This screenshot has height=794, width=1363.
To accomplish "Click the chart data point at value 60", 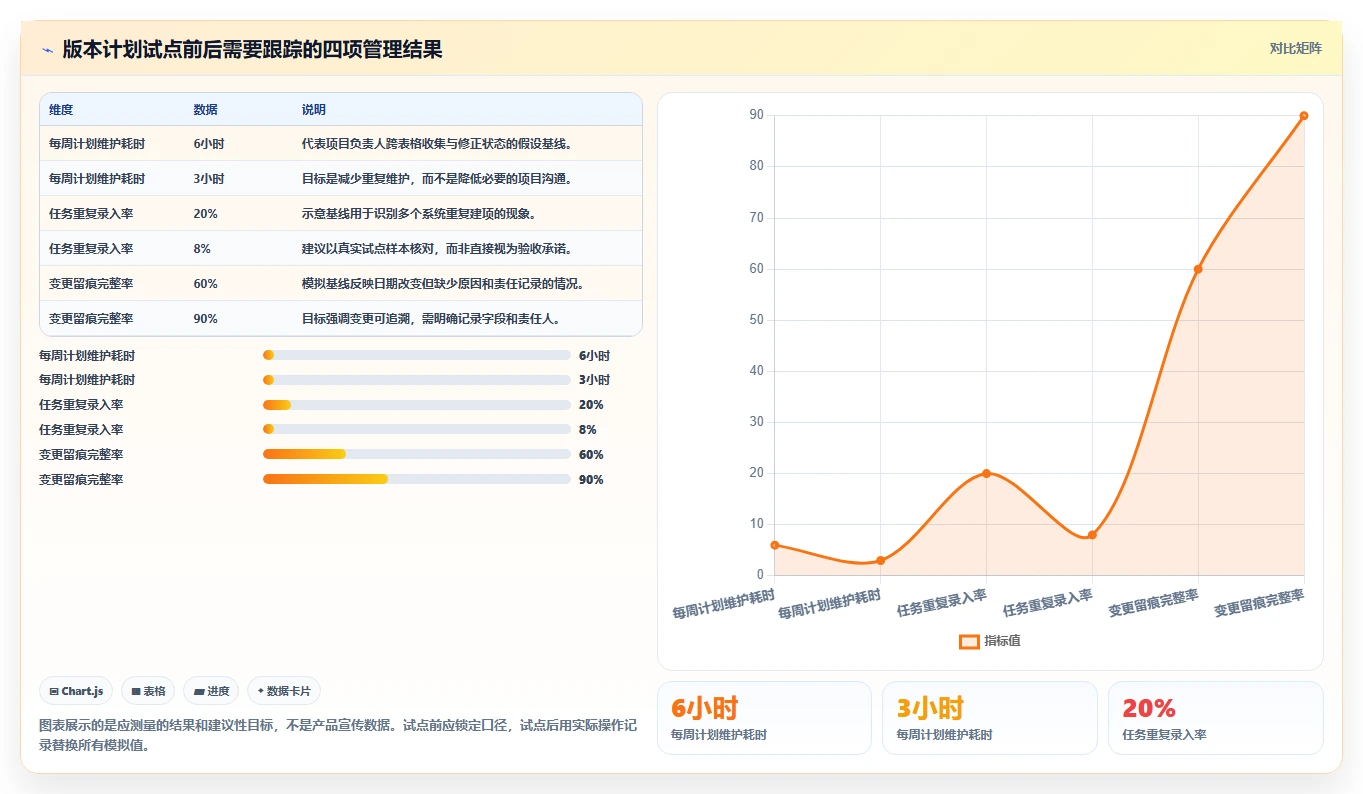I will (1198, 269).
